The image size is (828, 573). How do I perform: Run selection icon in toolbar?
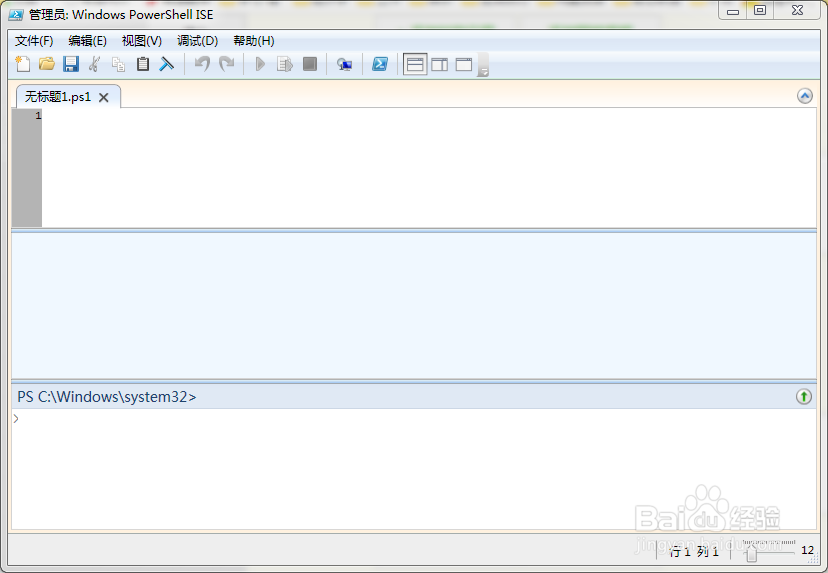pyautogui.click(x=285, y=64)
